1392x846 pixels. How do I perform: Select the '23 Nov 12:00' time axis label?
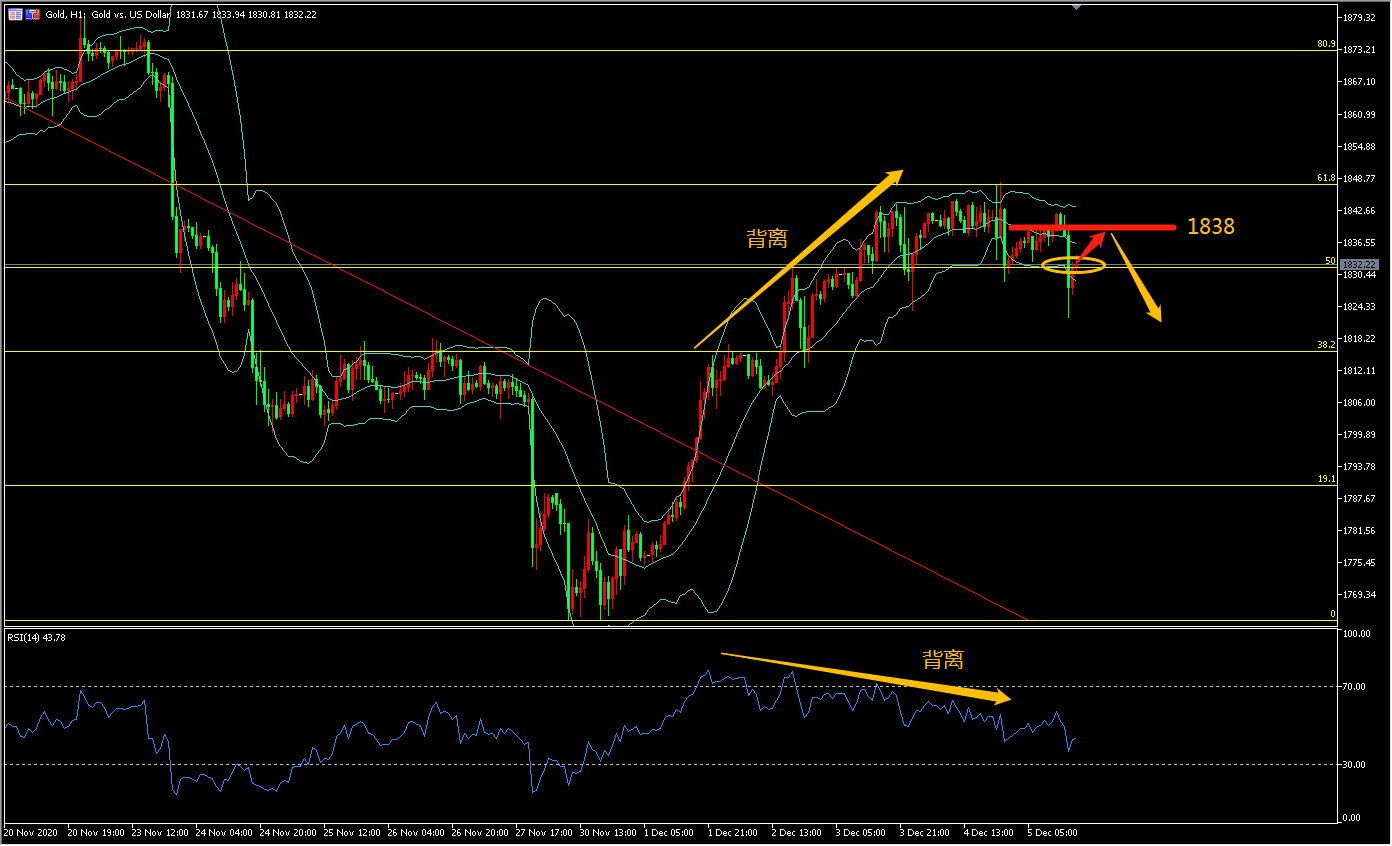[x=160, y=832]
